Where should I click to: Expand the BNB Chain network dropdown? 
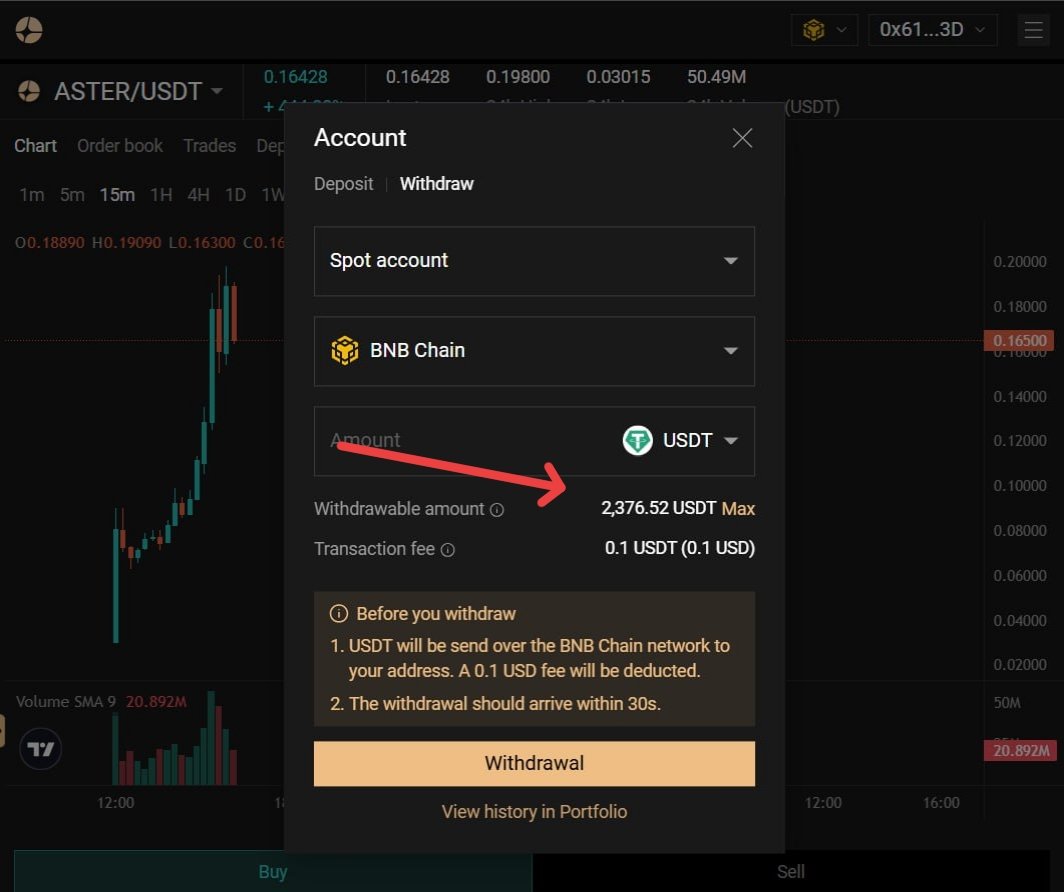tap(534, 351)
